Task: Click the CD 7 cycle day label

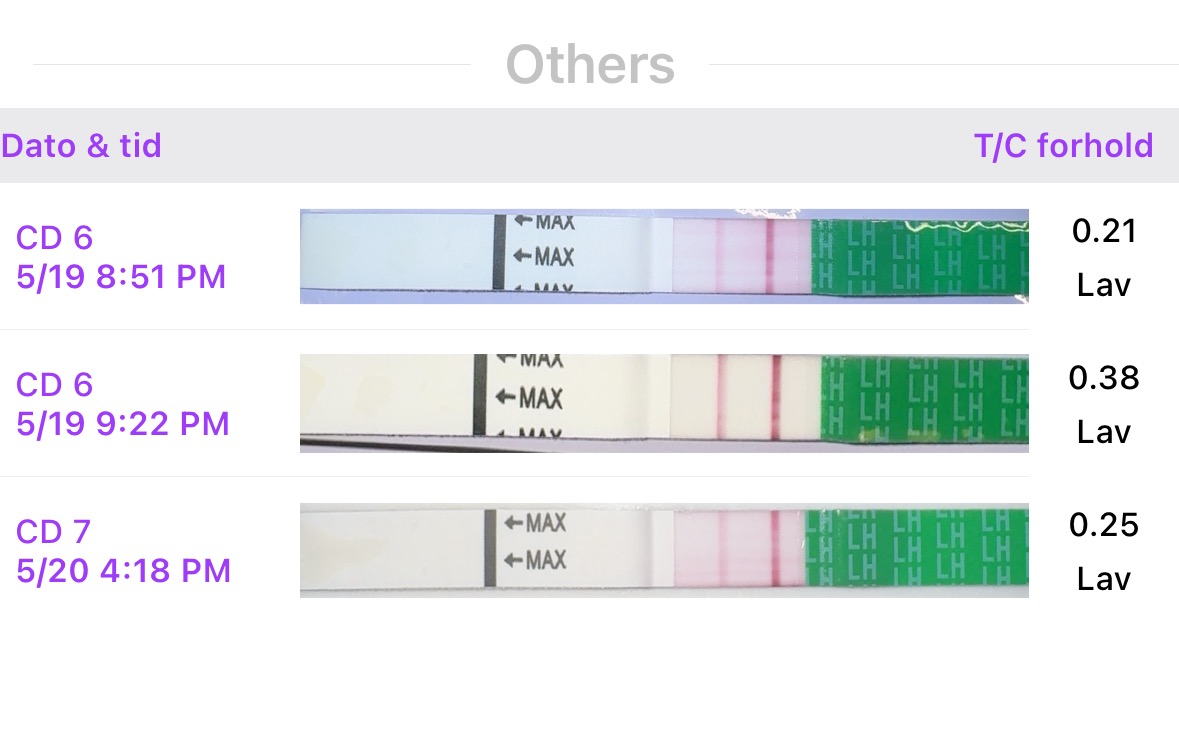Action: point(54,532)
